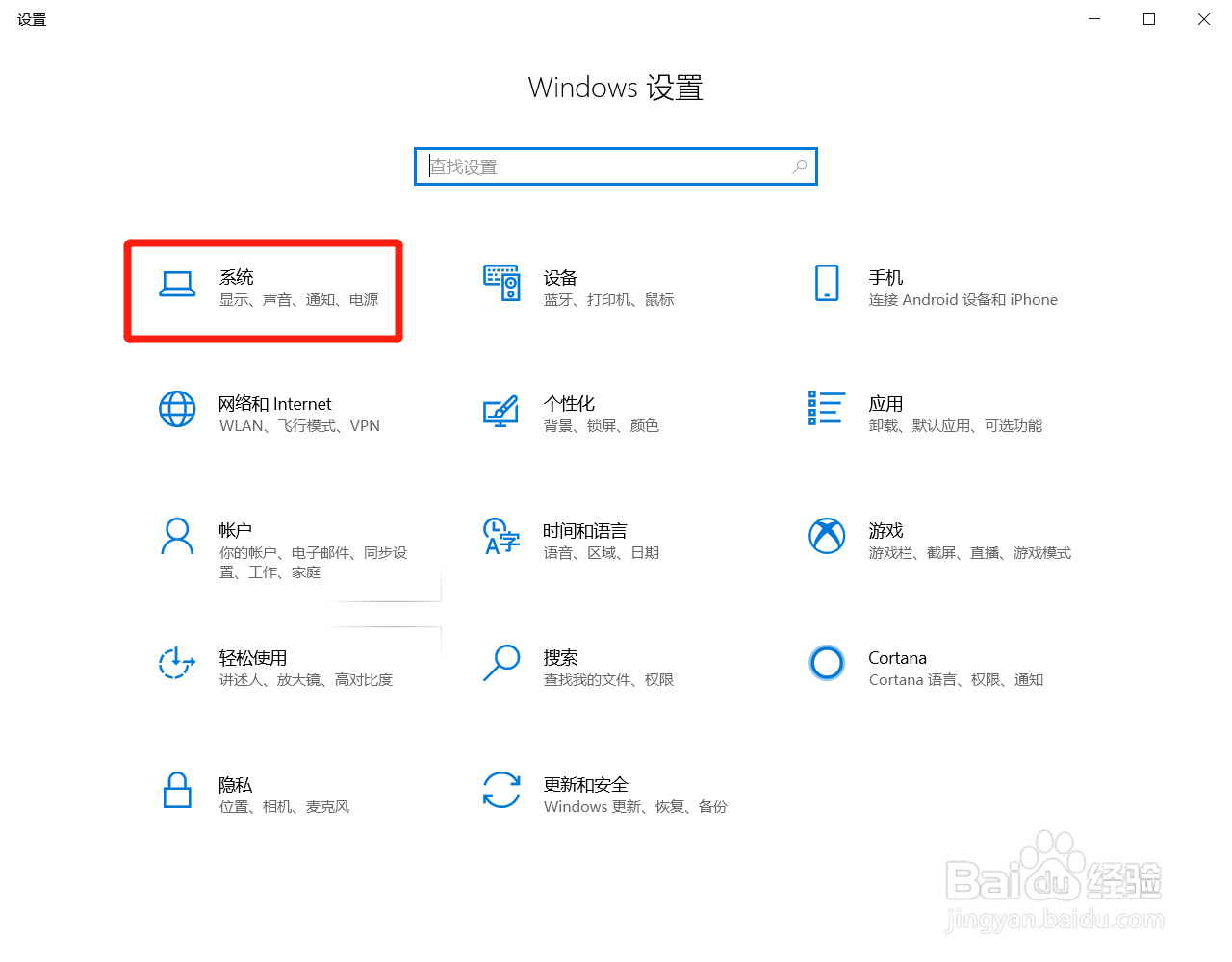
Task: Open the 游戏 settings title
Action: (x=885, y=531)
